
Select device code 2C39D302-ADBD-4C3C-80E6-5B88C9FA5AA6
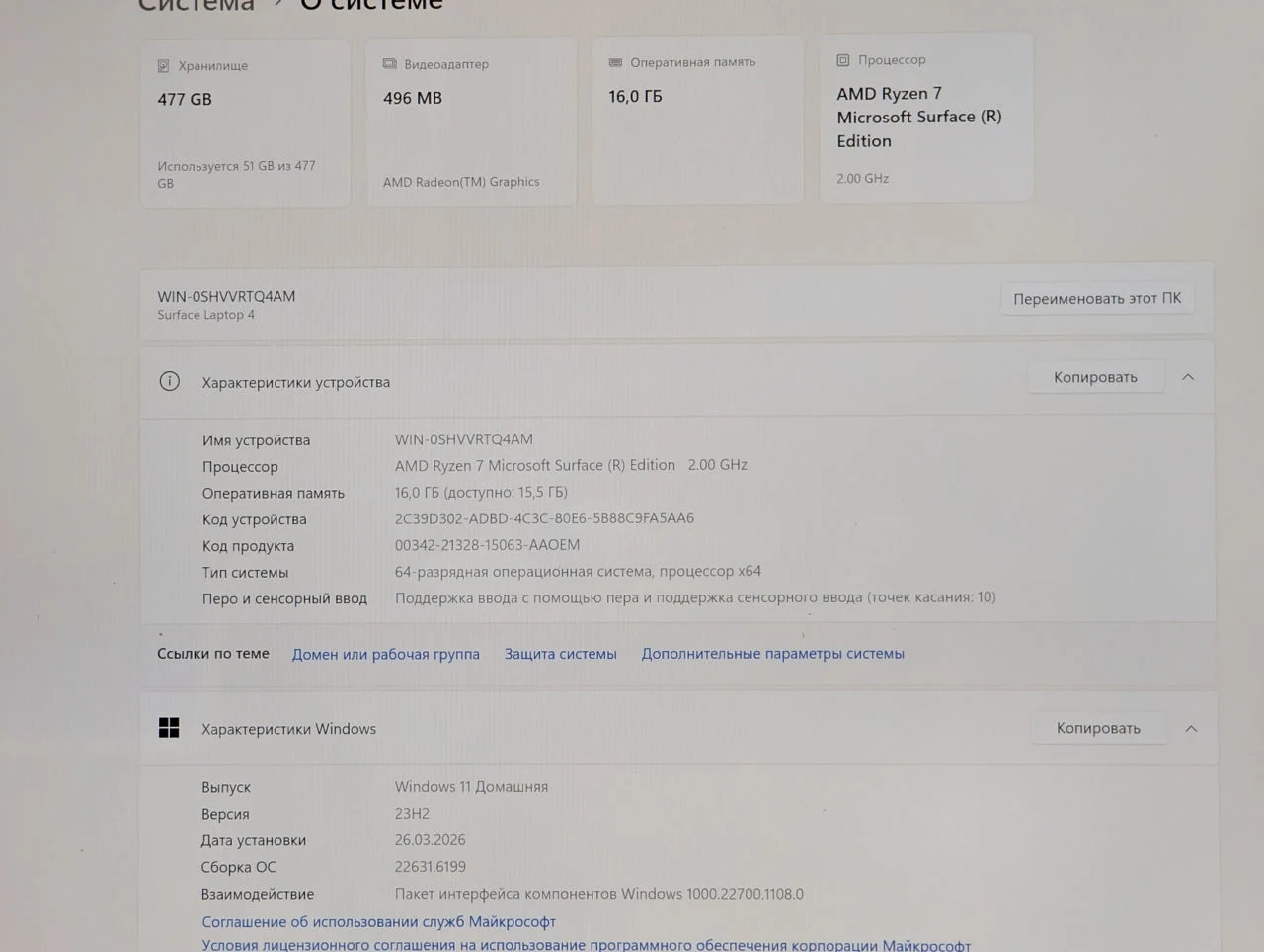click(544, 518)
